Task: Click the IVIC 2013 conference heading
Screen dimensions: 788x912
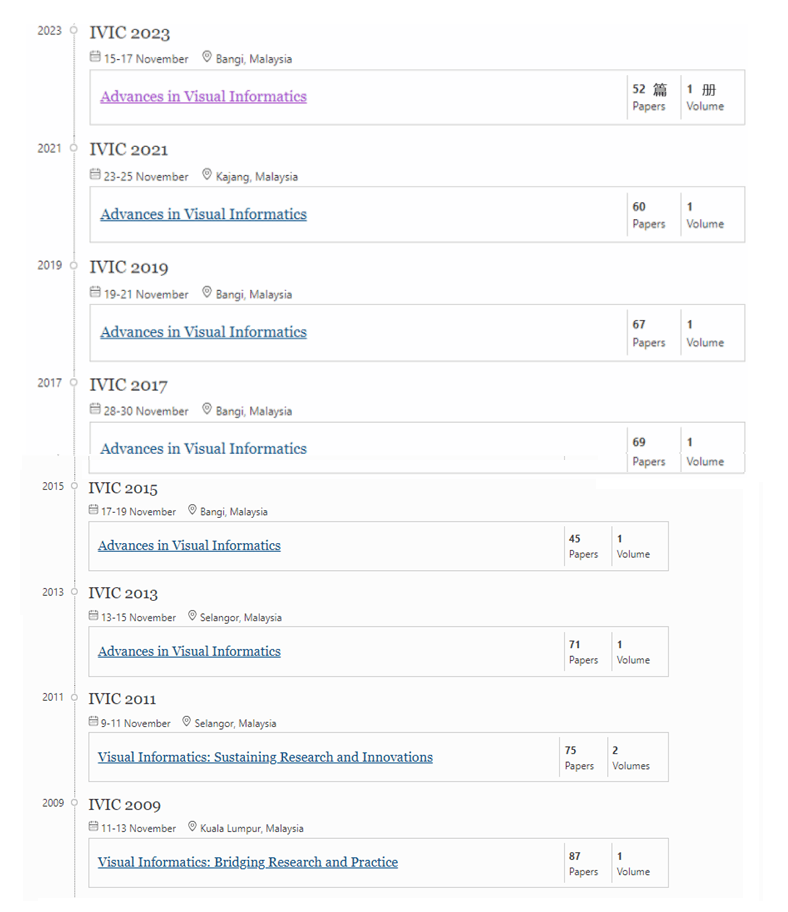Action: [x=123, y=593]
